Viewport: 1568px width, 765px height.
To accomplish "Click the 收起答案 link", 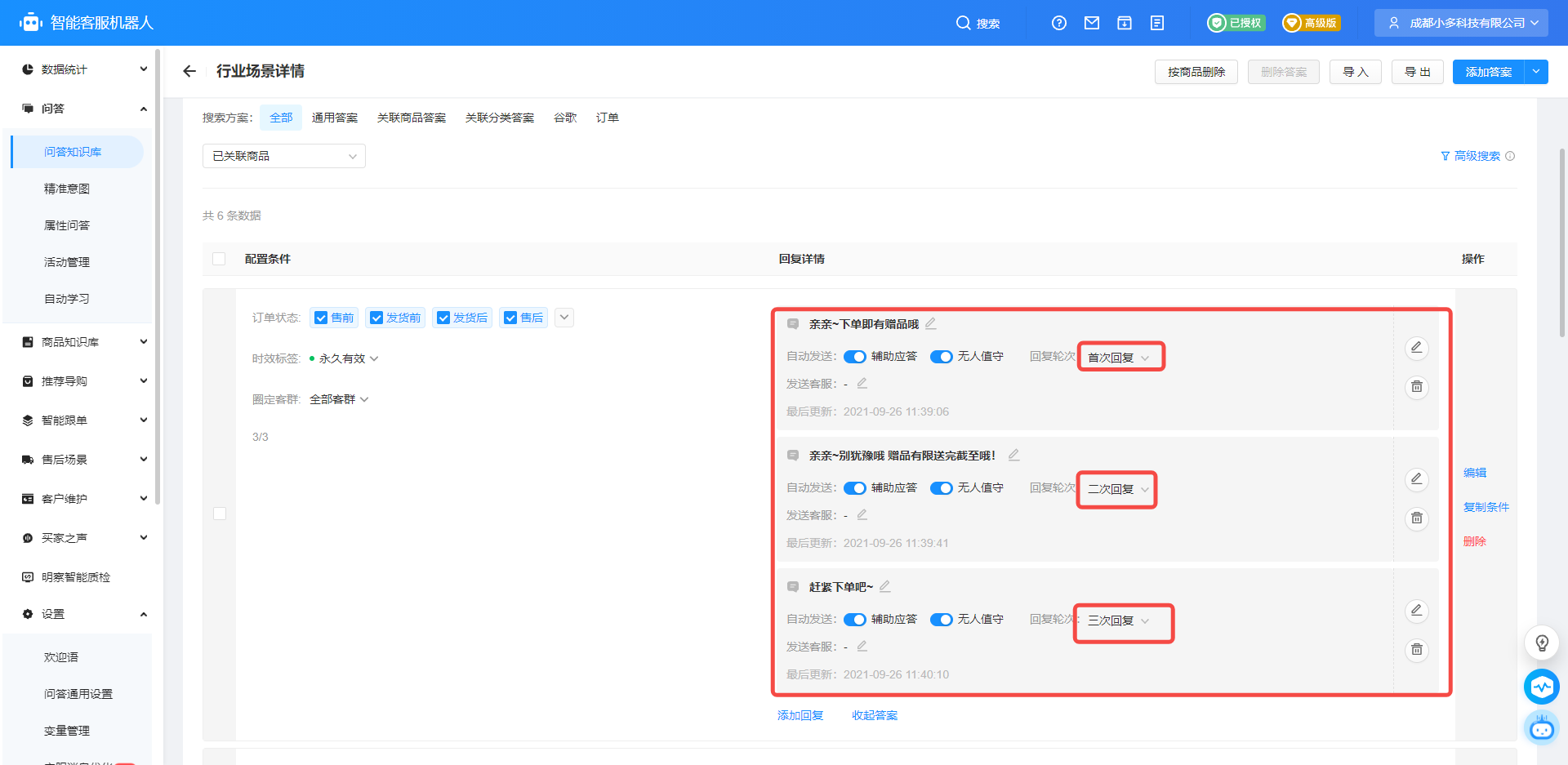I will 875,715.
